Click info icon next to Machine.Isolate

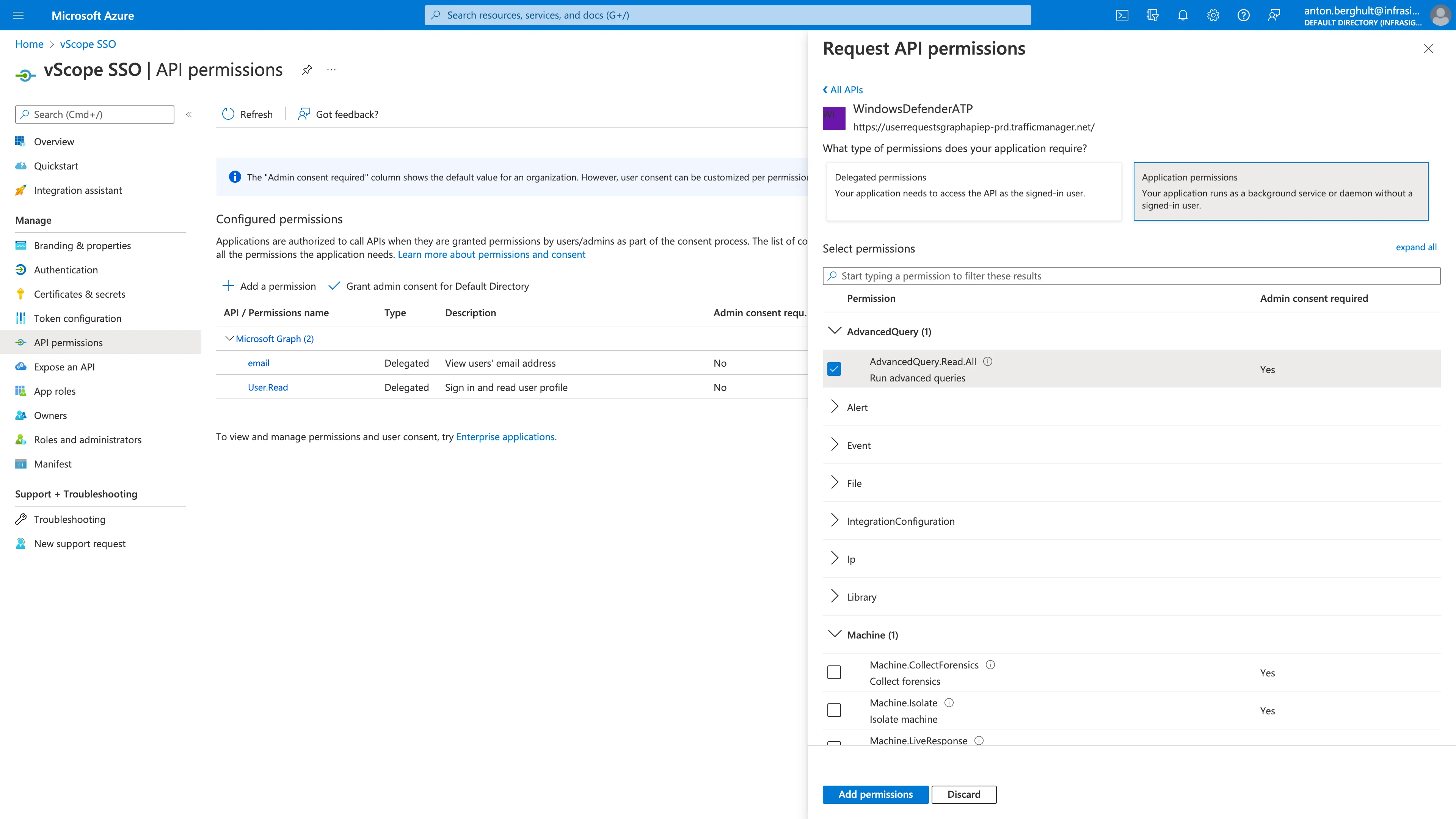click(x=949, y=703)
